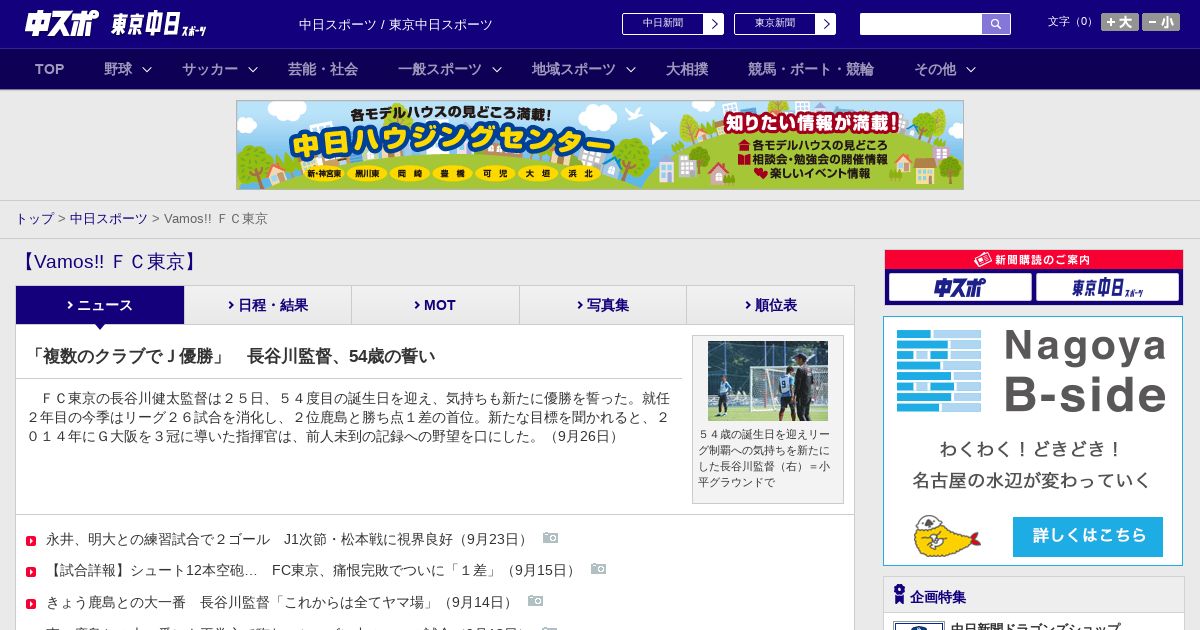Click the arrow next to 東京新聞
1200x630 pixels.
tap(826, 24)
